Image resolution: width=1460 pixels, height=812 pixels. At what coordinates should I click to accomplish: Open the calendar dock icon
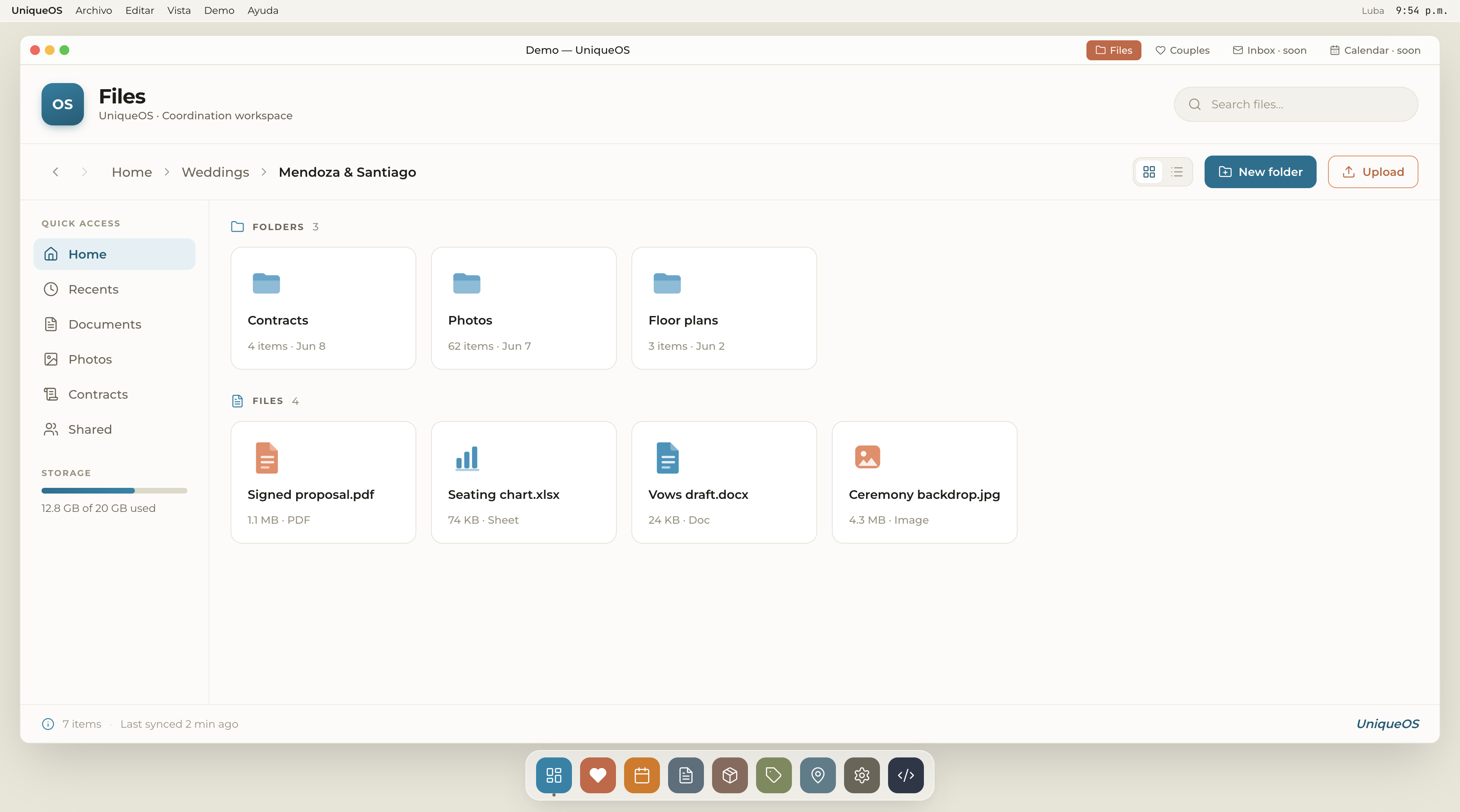[642, 775]
